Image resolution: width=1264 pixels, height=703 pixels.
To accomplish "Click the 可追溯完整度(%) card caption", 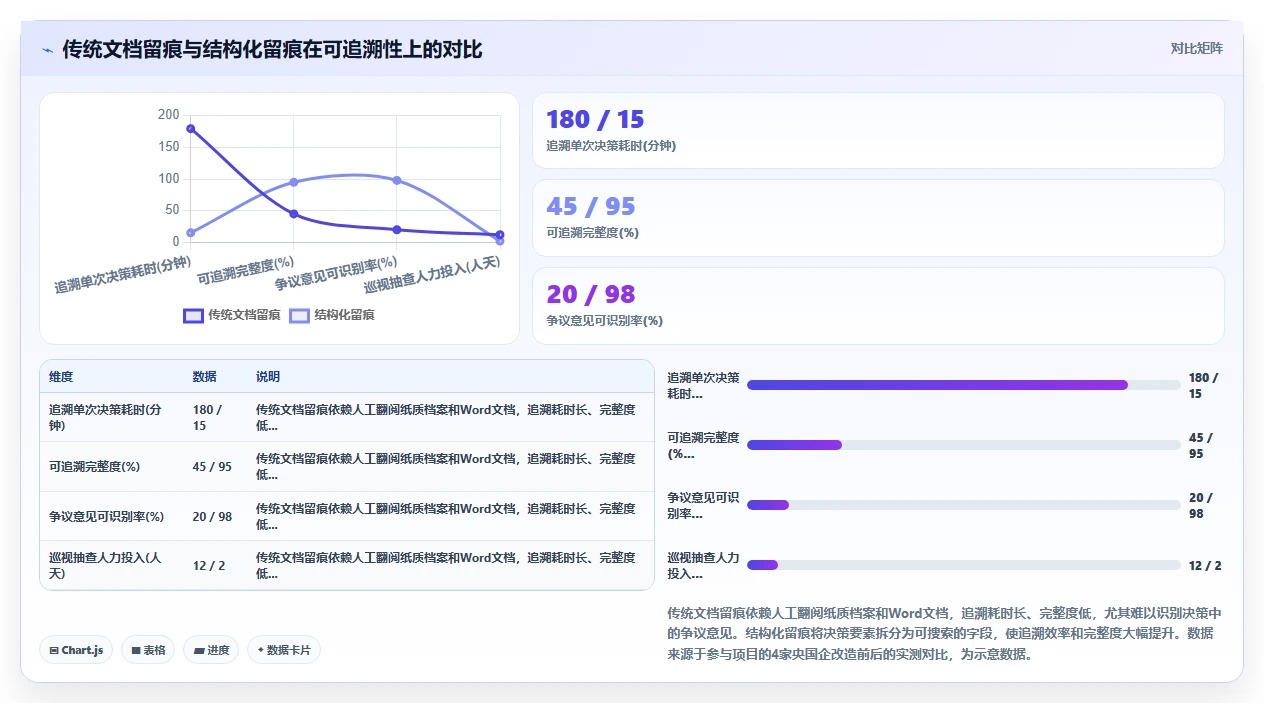I will [x=592, y=233].
